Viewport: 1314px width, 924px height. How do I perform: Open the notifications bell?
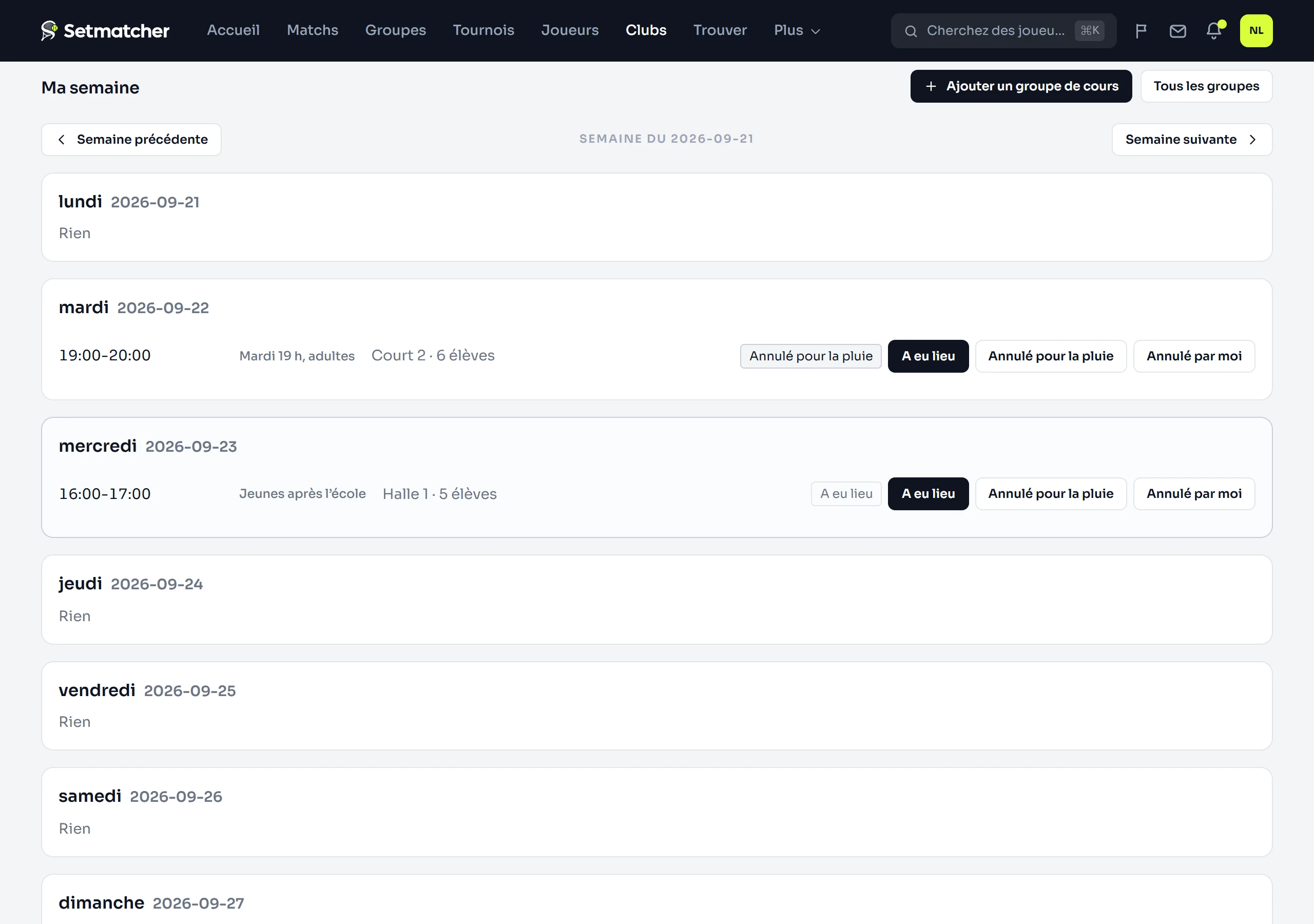(1214, 31)
